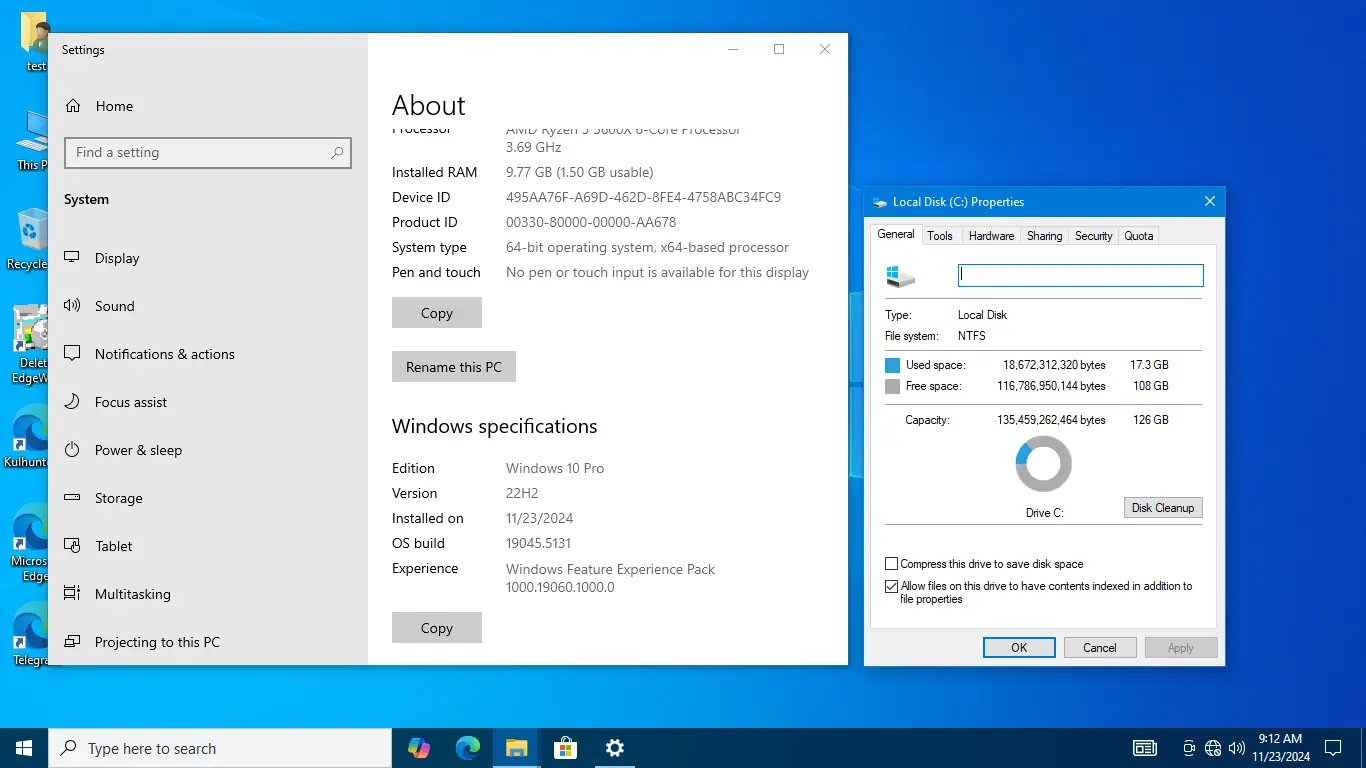Click the search magnifier in Find a setting

coord(337,153)
